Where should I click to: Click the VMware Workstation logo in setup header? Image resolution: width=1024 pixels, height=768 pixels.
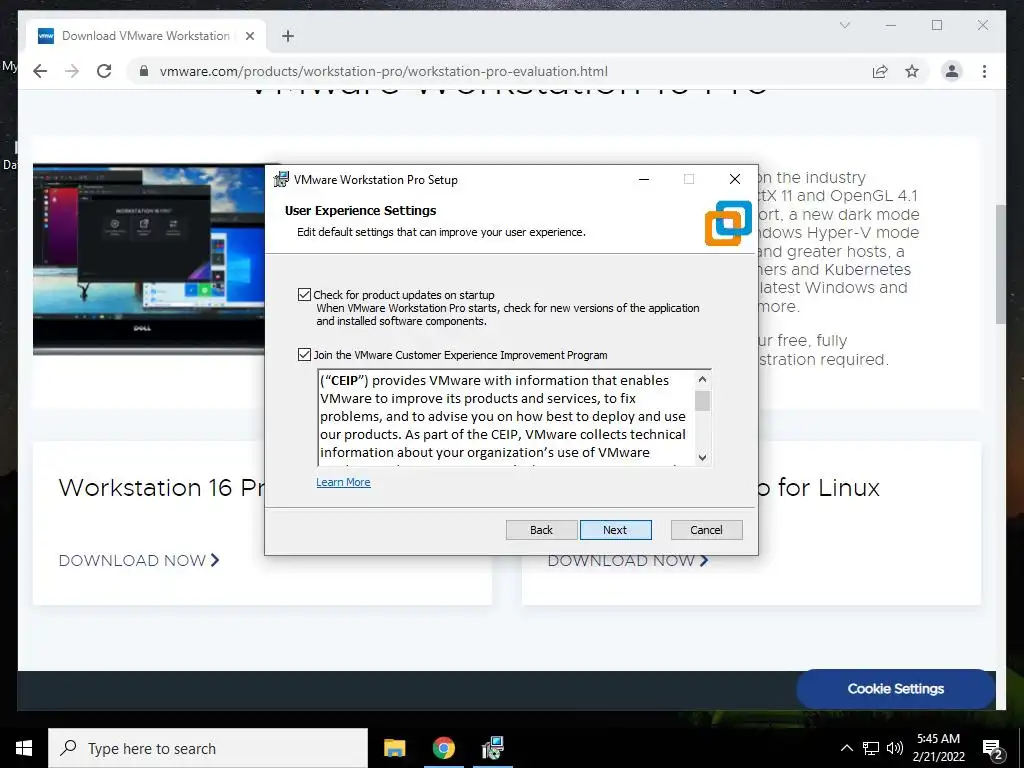point(728,223)
